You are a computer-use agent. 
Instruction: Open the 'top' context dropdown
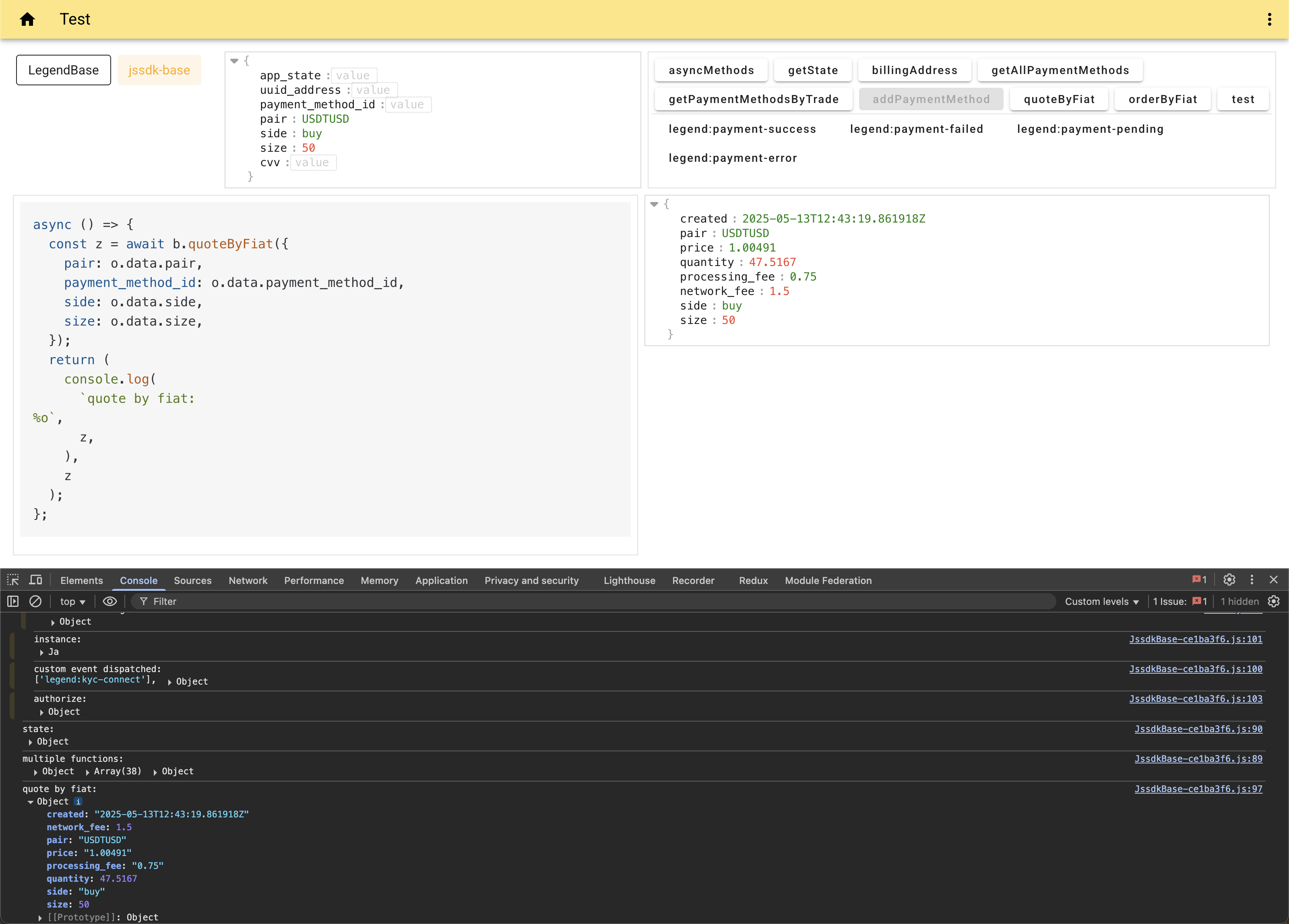73,601
